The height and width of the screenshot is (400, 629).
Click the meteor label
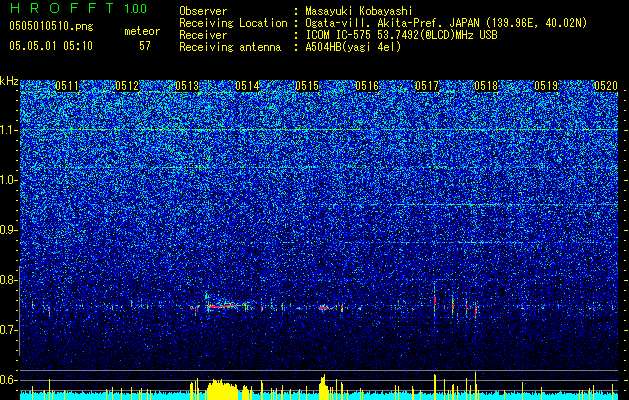coord(142,31)
